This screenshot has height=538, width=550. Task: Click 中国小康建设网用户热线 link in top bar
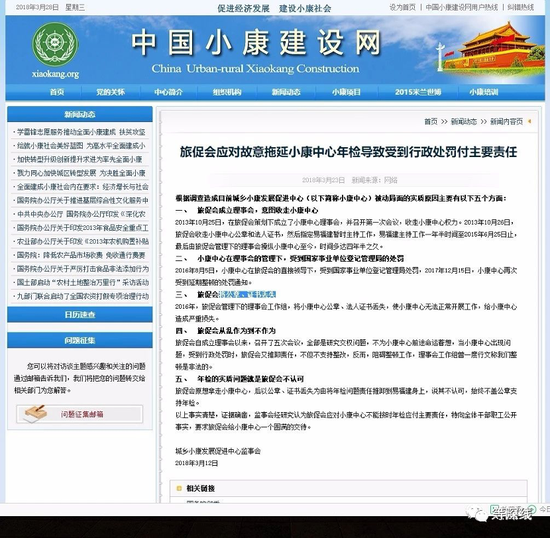point(462,7)
